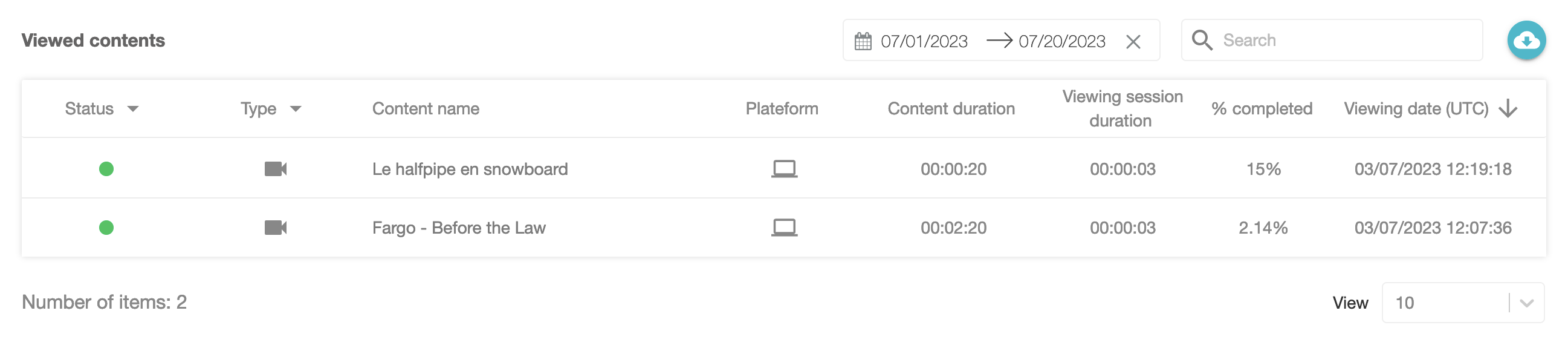Click green status dot for Fargo row
This screenshot has width=1568, height=345.
(x=106, y=228)
